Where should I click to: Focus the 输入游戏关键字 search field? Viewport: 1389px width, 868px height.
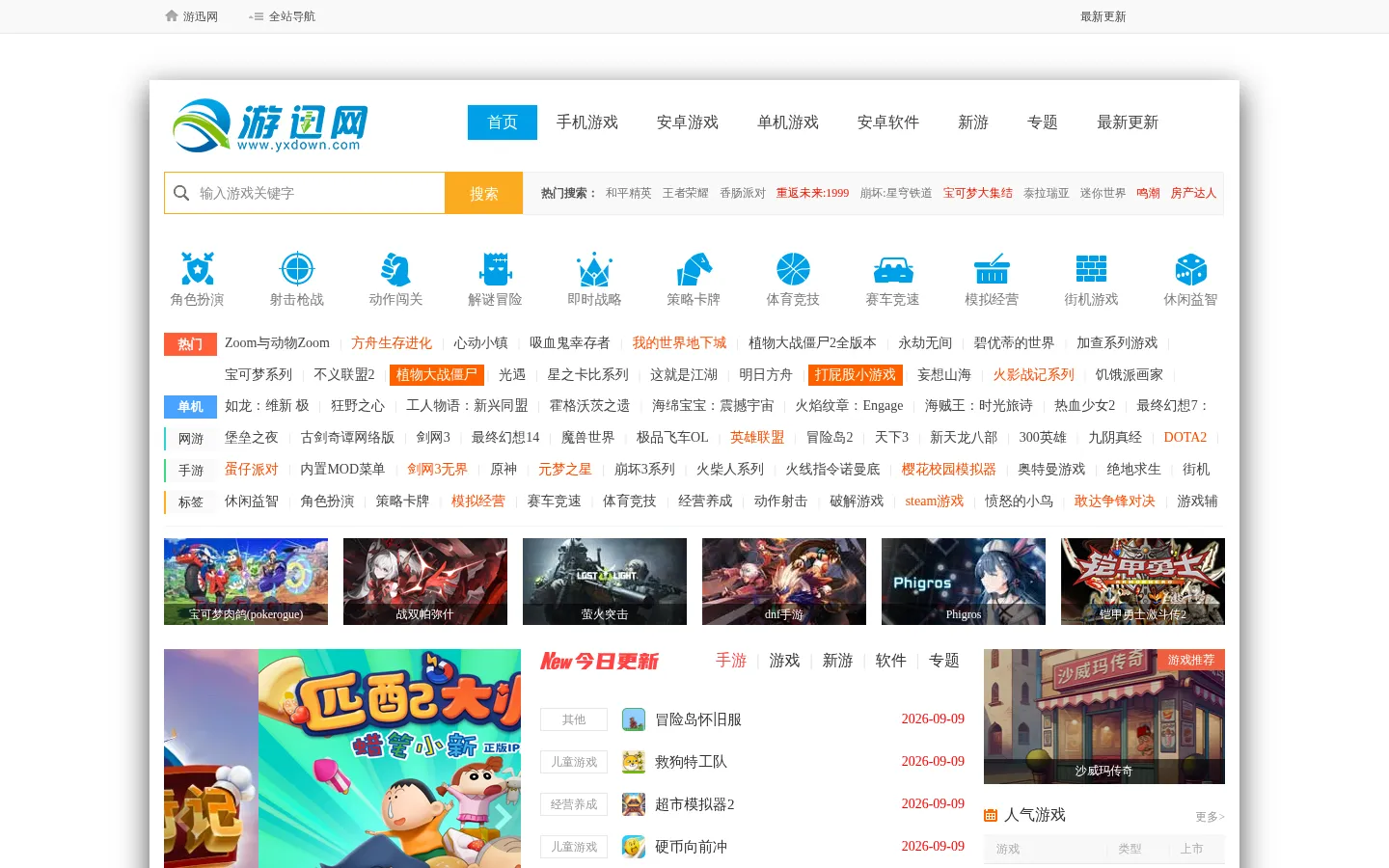click(305, 193)
